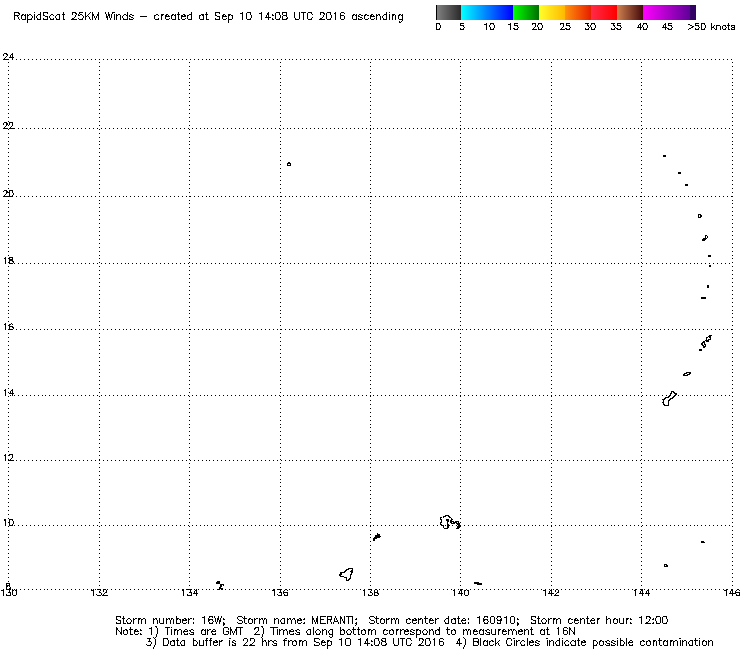The height and width of the screenshot is (650, 740).
Task: Click the longitude label 134
Action: (189, 593)
